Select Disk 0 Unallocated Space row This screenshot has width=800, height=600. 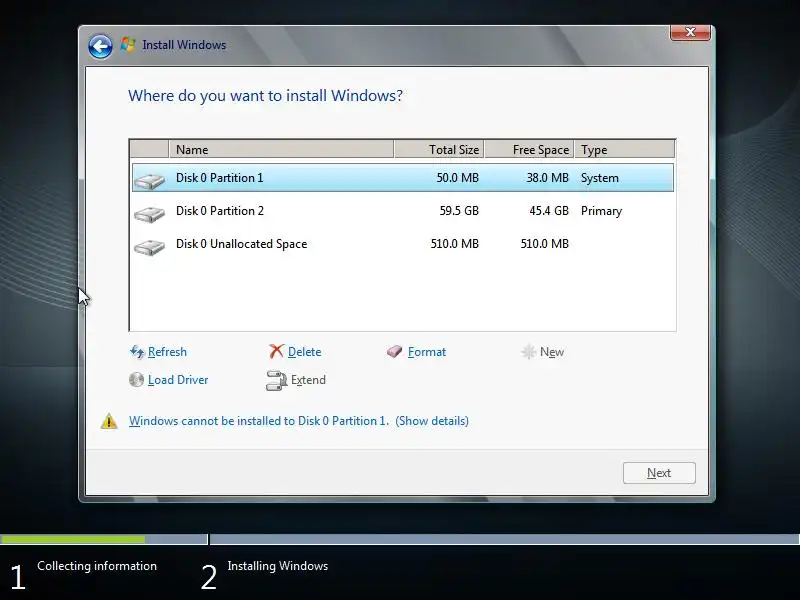click(403, 244)
